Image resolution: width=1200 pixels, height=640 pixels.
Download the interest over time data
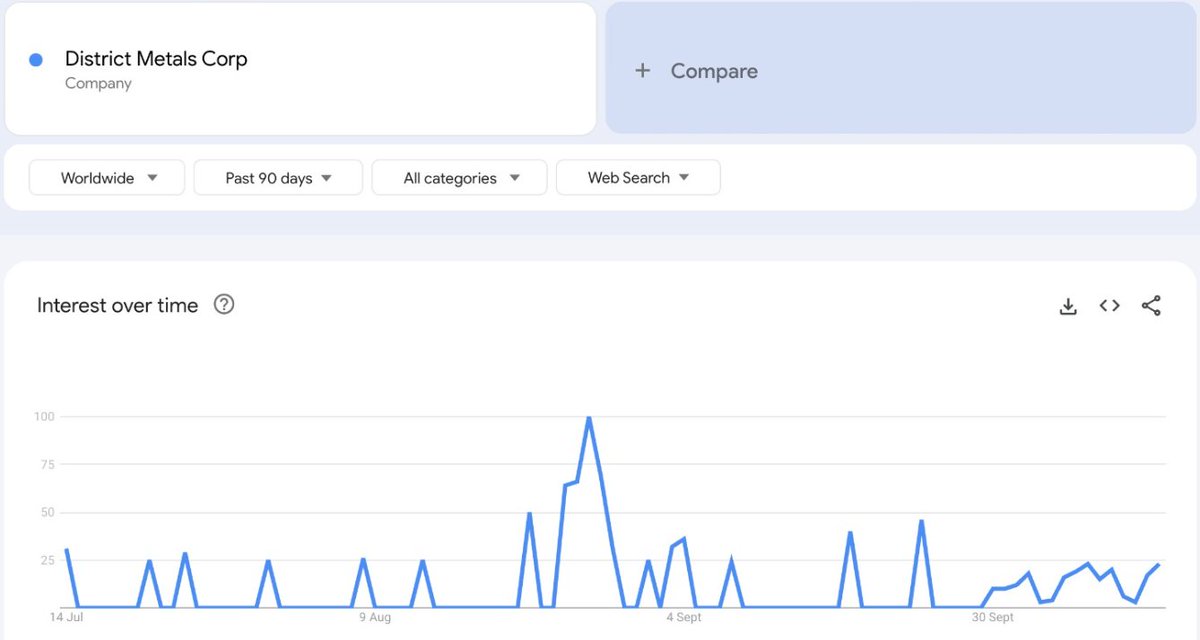[1068, 307]
